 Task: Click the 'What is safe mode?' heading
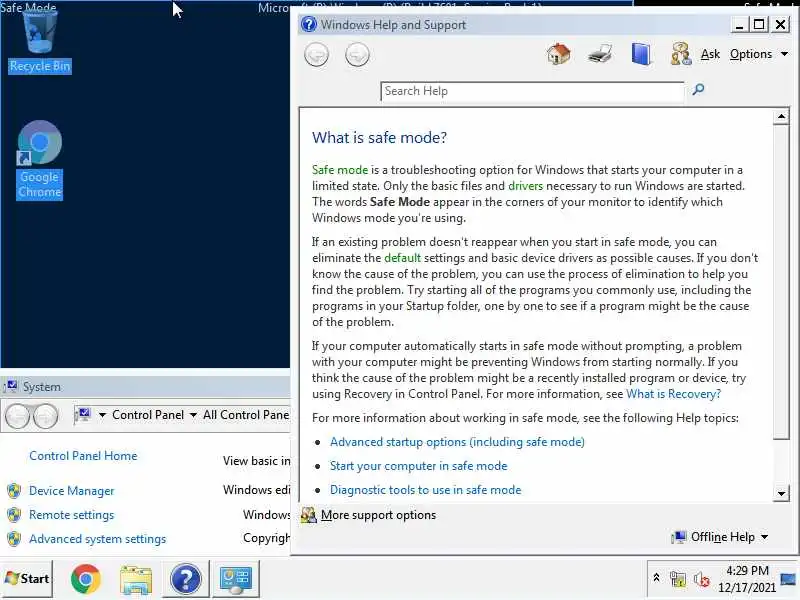[x=379, y=138]
